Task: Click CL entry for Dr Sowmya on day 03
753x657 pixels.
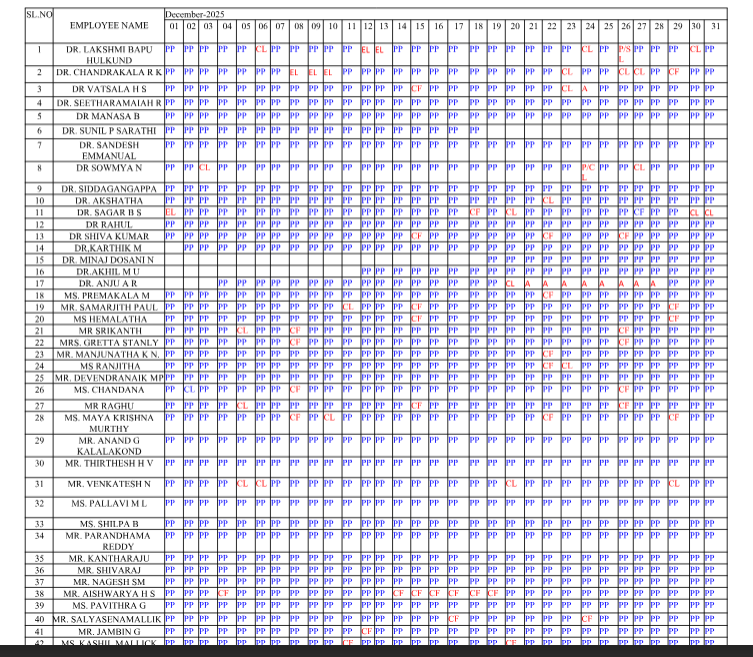Action: (205, 167)
